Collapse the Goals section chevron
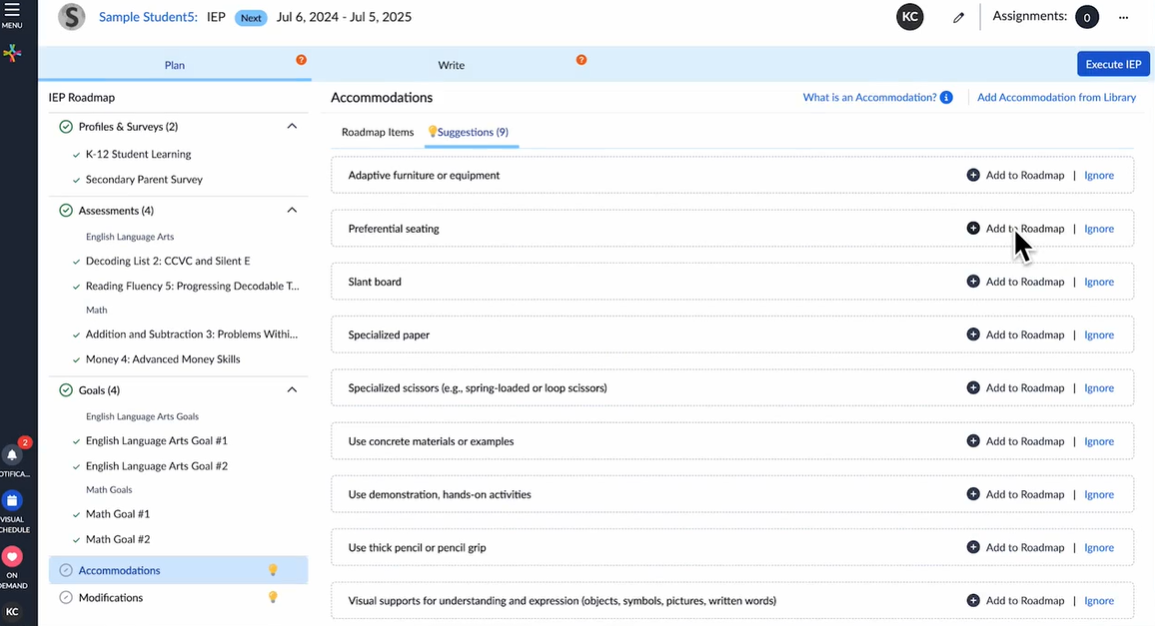Screen dimensions: 1155x626 coord(292,390)
